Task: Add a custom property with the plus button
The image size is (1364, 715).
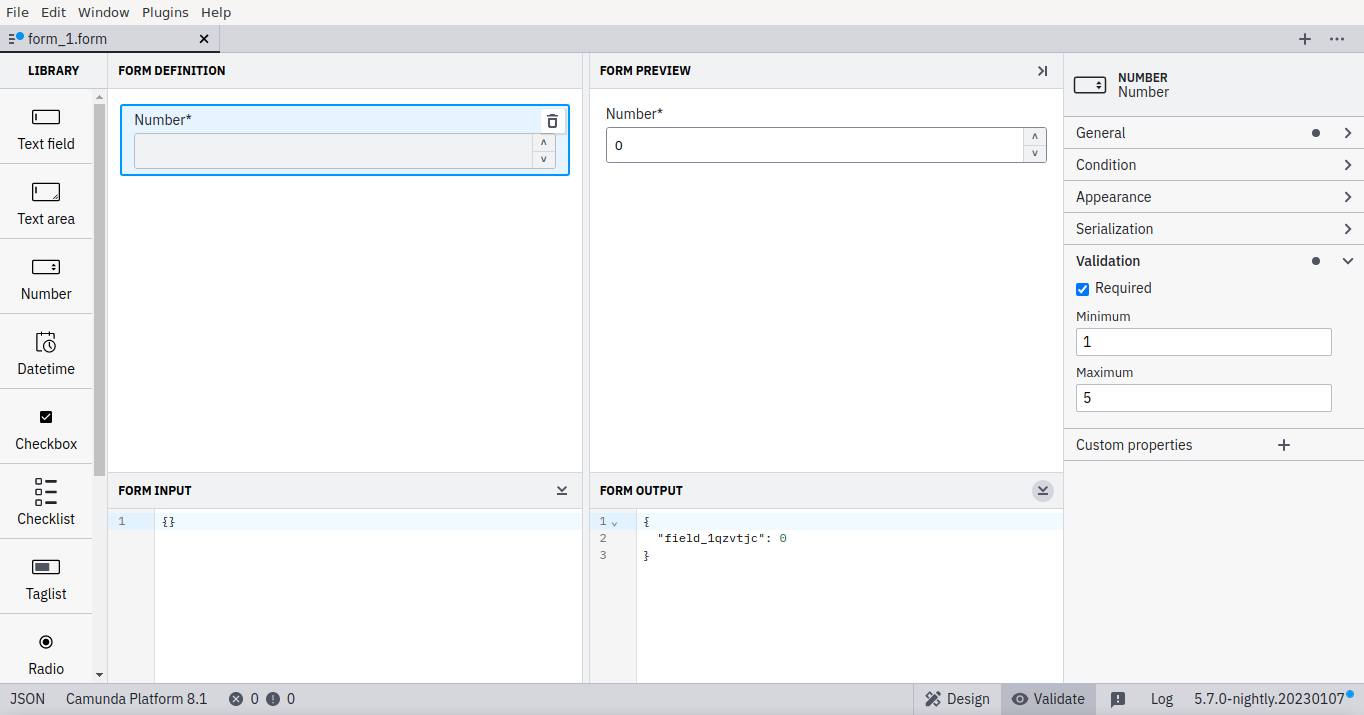Action: pyautogui.click(x=1284, y=444)
